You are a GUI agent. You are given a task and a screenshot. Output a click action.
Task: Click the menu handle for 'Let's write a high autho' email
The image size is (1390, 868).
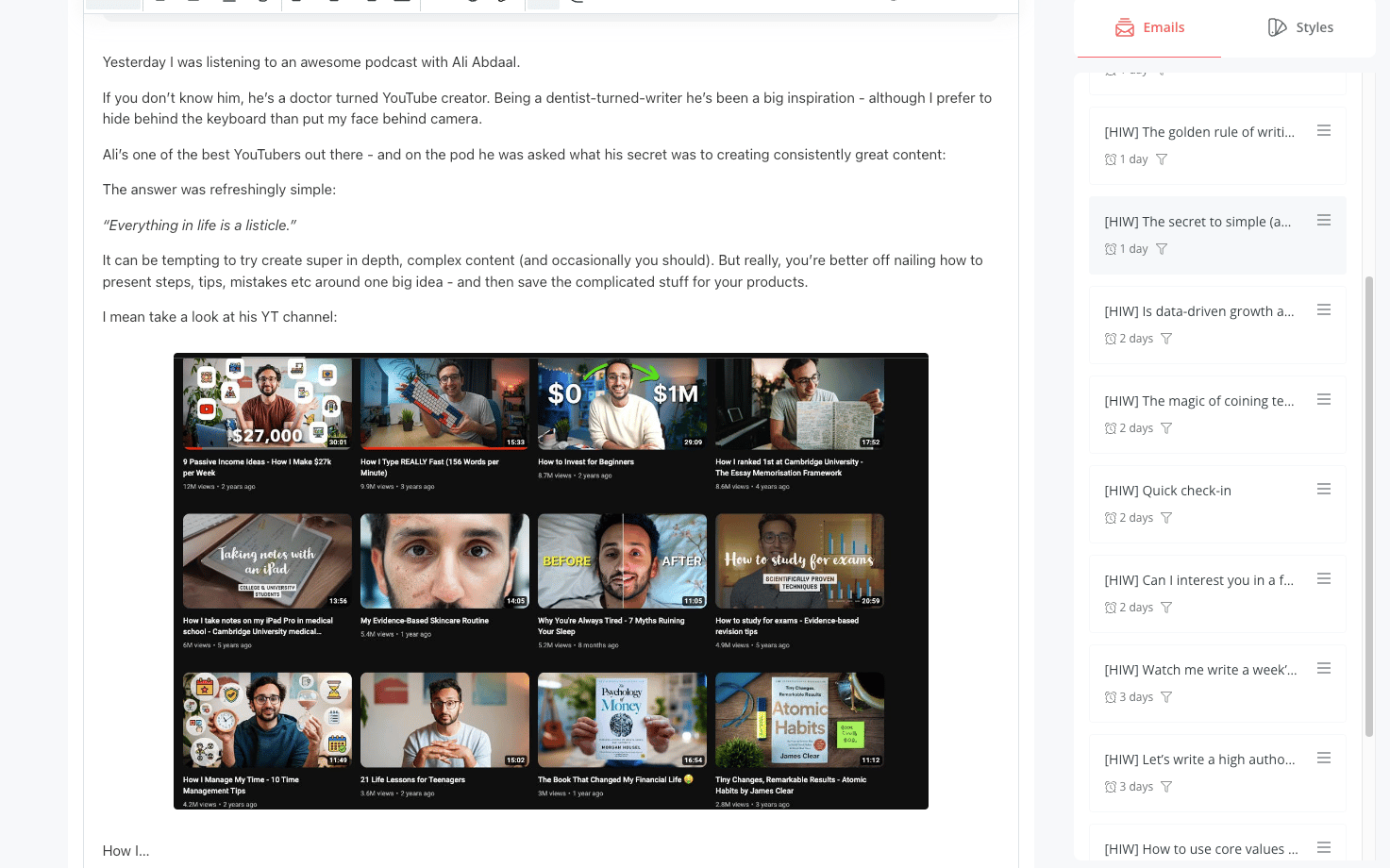pos(1324,758)
